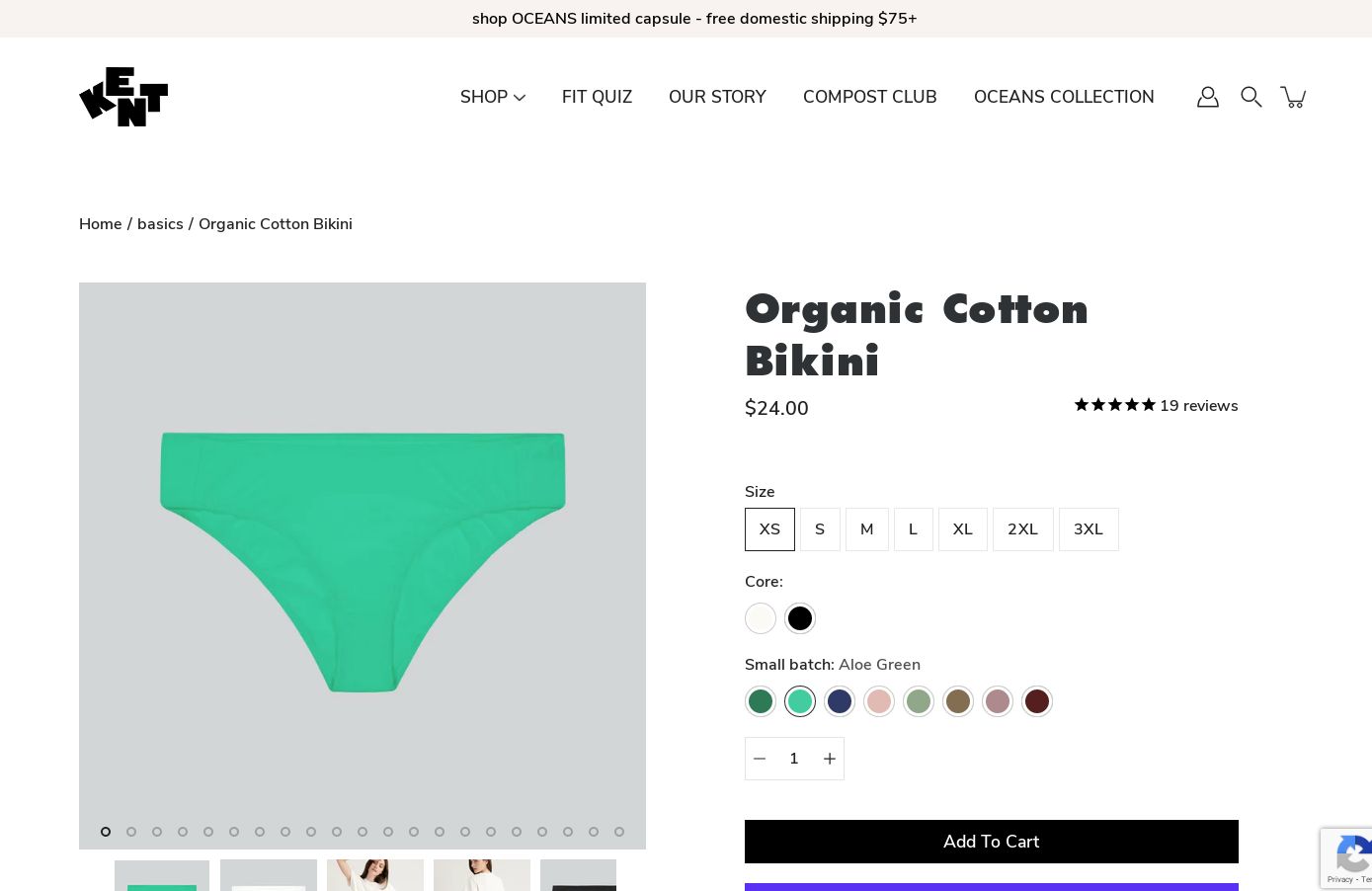Click the quantity input field

(x=794, y=759)
